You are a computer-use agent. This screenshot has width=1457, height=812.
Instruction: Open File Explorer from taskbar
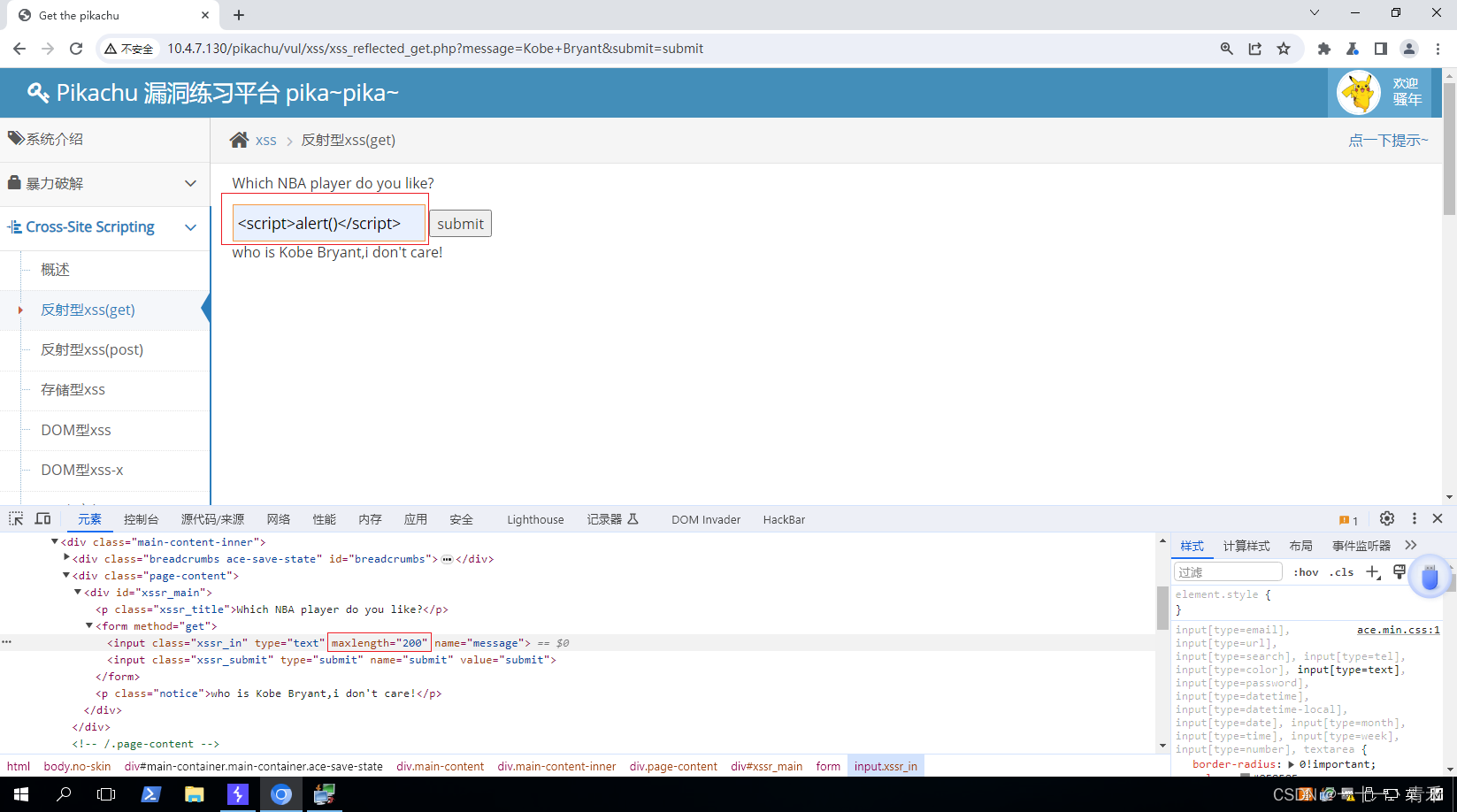(194, 794)
